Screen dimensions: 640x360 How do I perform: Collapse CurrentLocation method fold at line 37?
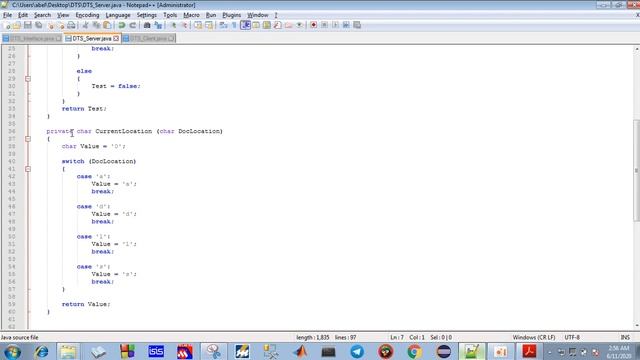(28, 139)
